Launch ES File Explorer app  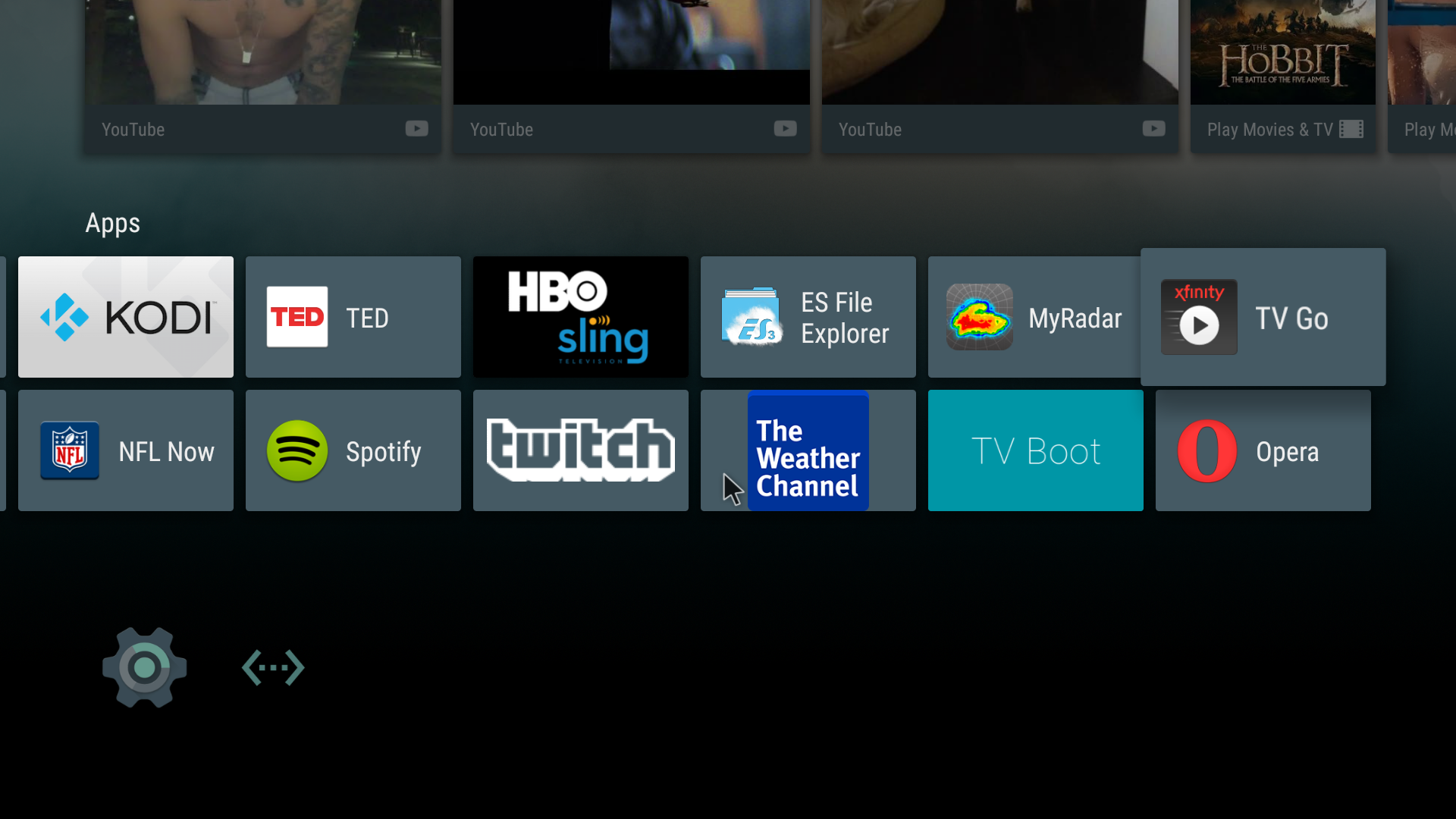tap(808, 317)
